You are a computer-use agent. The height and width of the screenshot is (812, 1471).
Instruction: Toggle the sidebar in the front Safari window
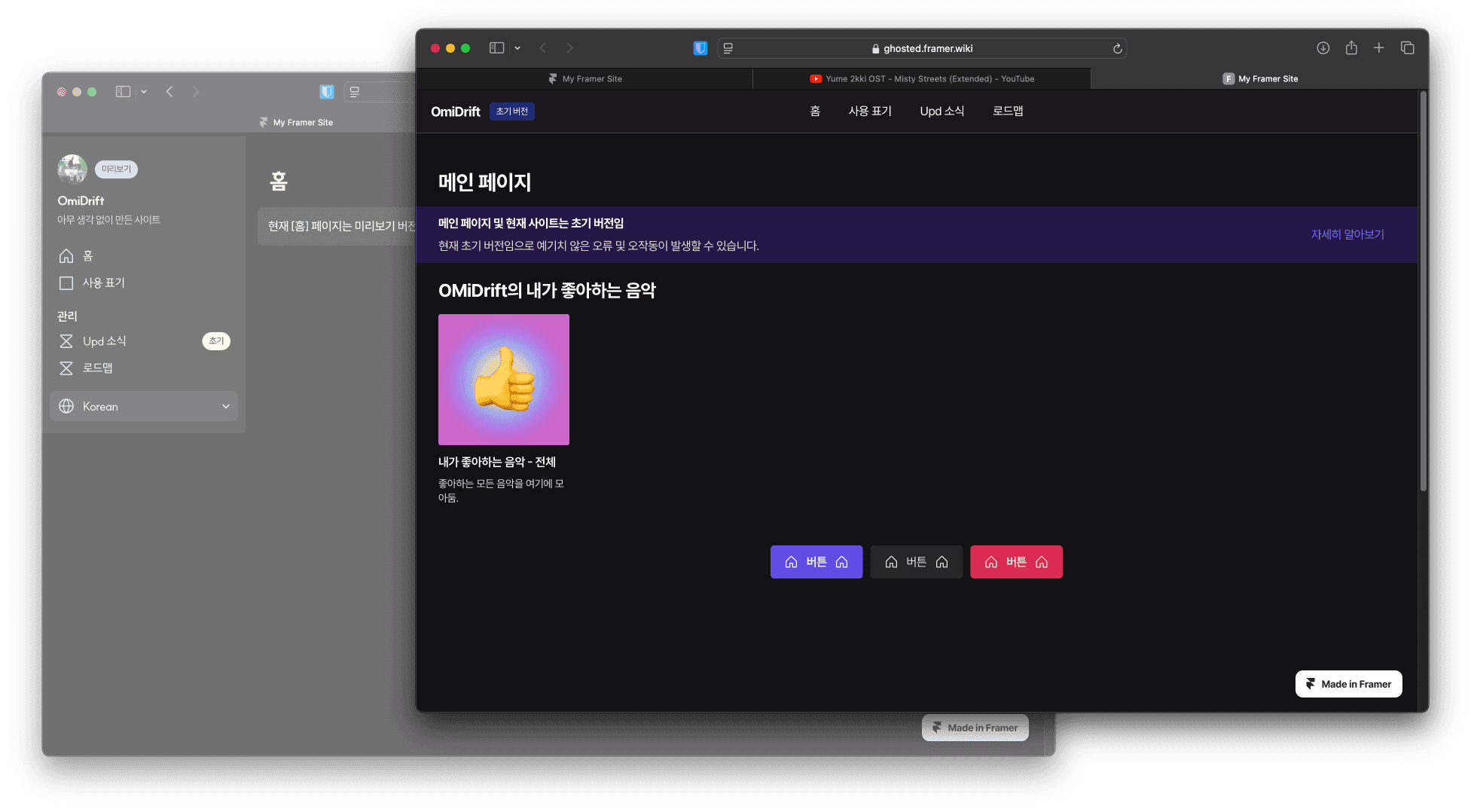coord(496,48)
